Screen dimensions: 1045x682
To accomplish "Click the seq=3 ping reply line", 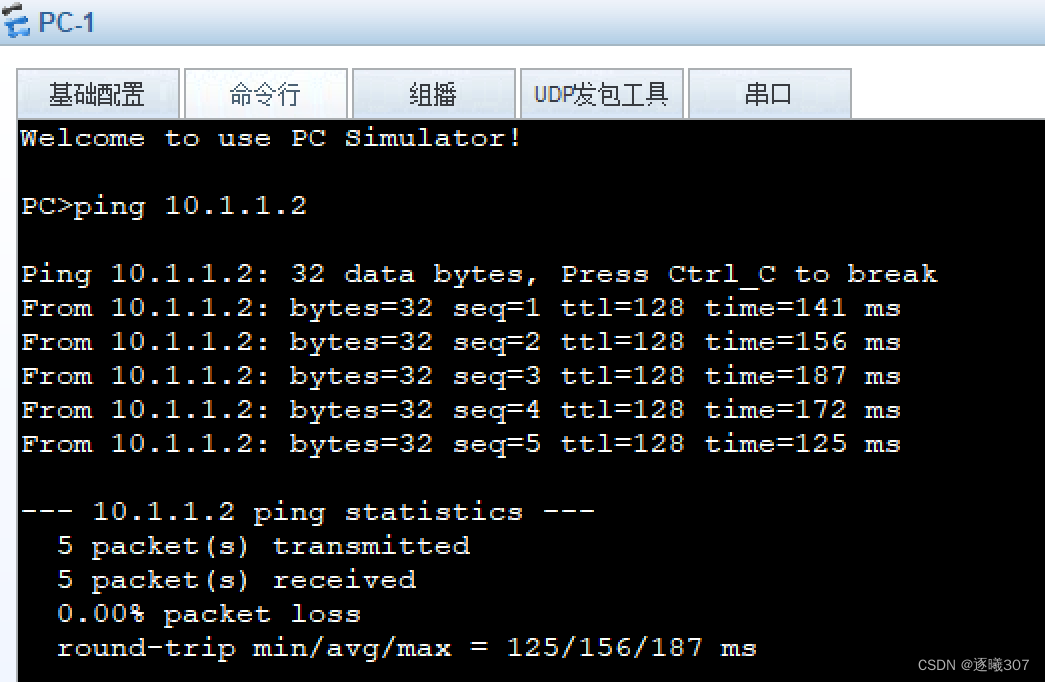I will pos(460,375).
